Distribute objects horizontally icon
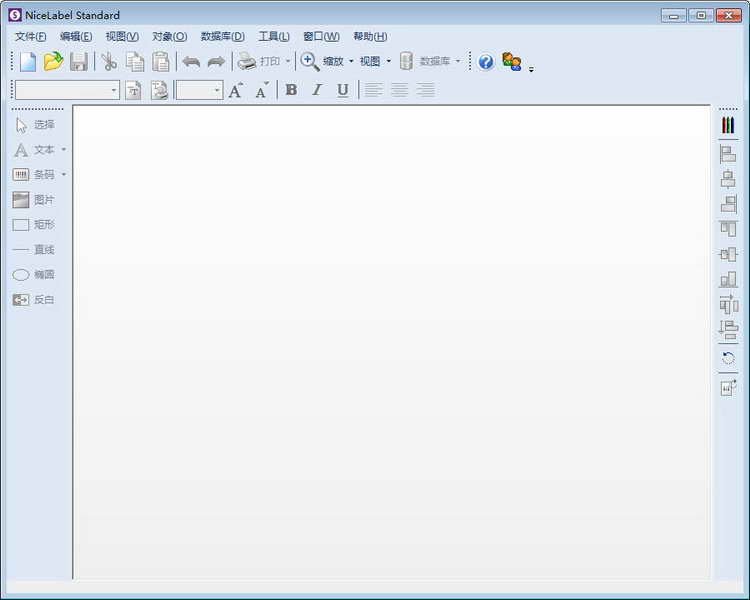Screen dimensions: 750x600 click(x=728, y=304)
